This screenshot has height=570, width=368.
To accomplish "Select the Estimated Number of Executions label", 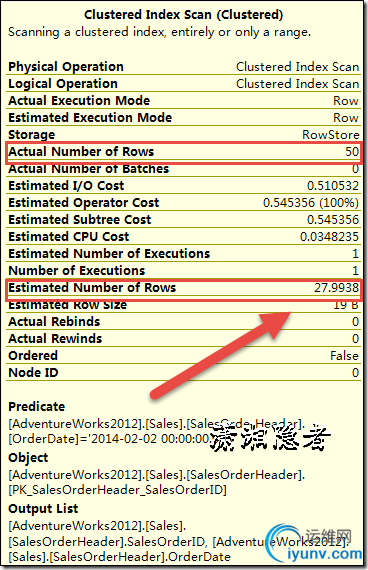I will click(109, 253).
